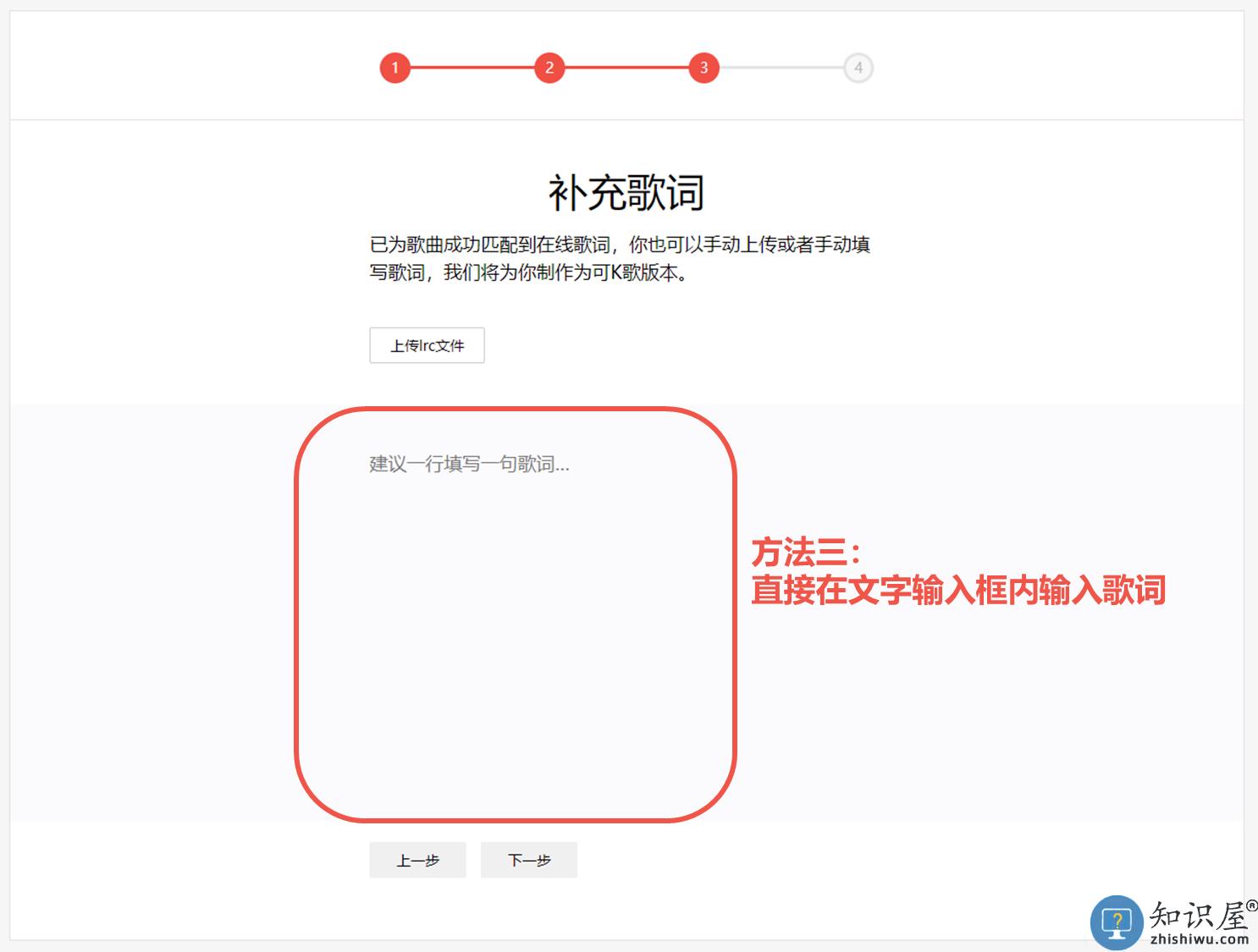
Task: Jump to the gray step 4 circle
Action: click(x=858, y=68)
